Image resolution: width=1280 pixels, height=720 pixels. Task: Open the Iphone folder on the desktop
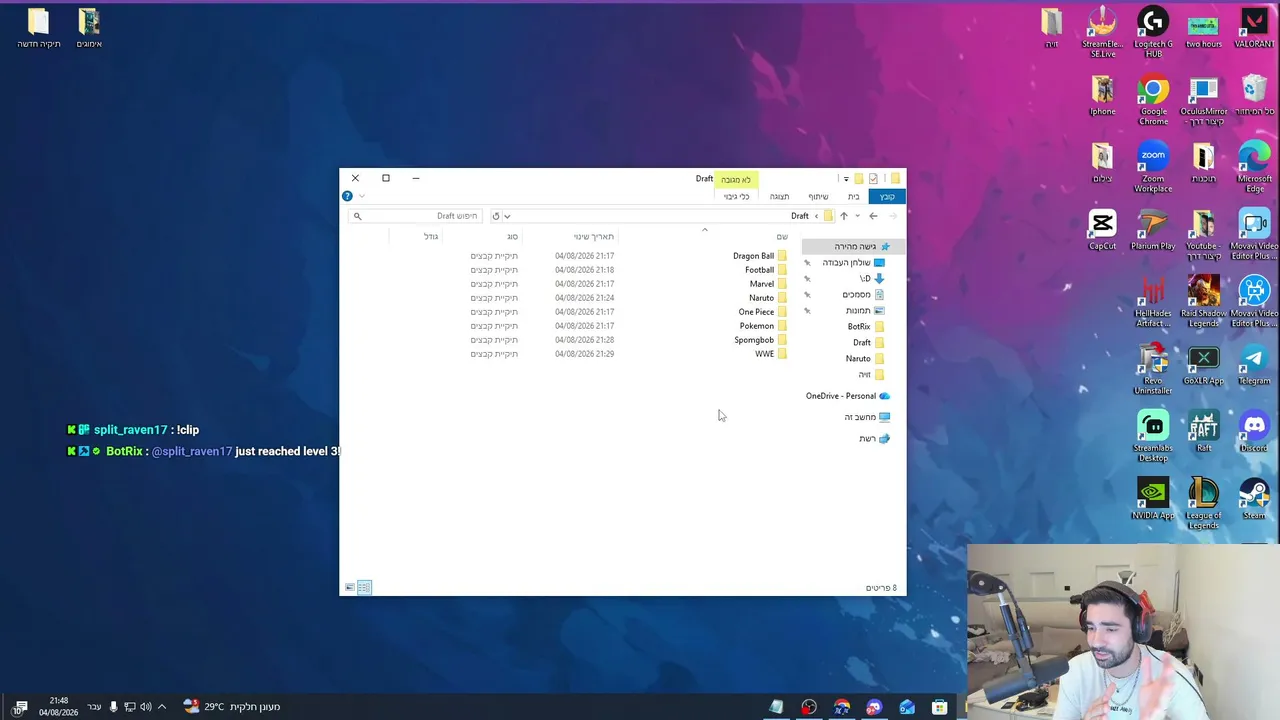click(1102, 96)
